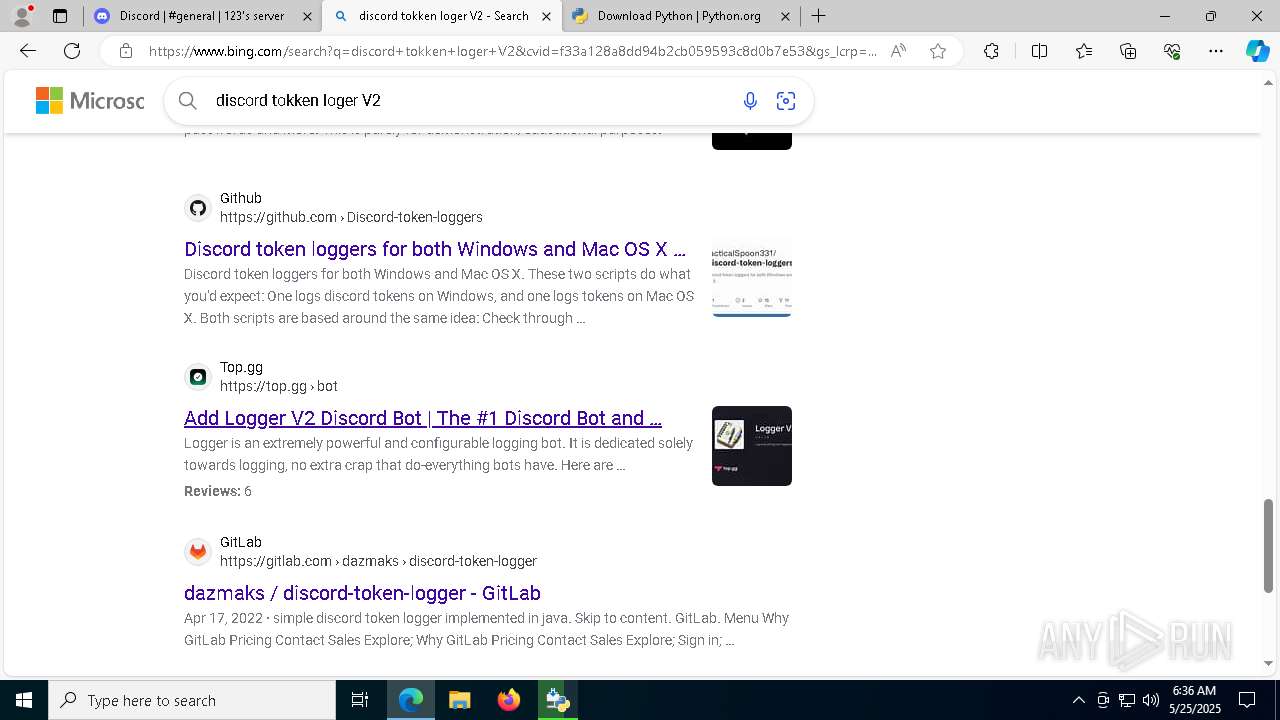The image size is (1280, 720).
Task: Open the Windows Start menu
Action: 24,700
